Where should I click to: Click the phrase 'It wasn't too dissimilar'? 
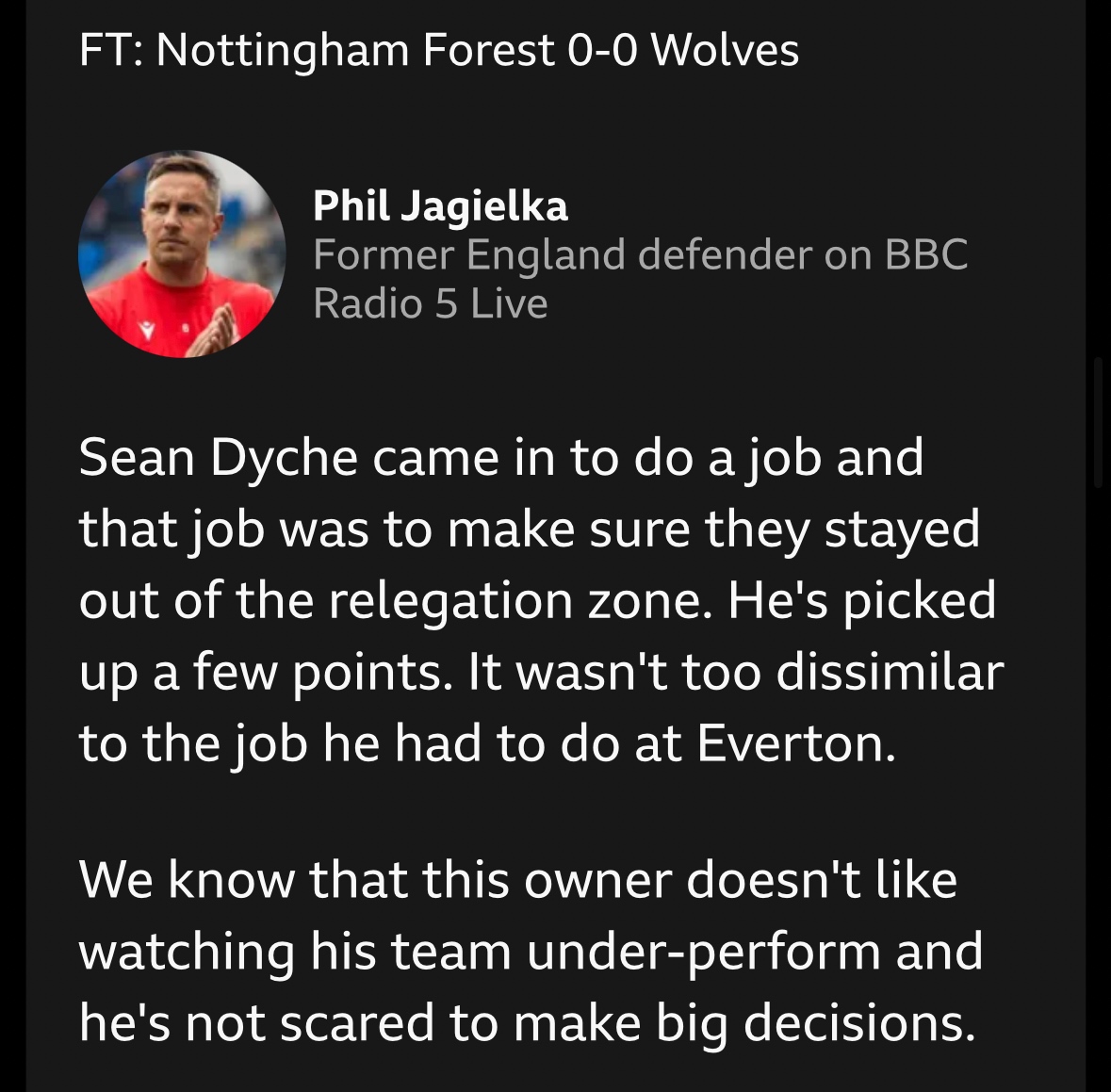tap(735, 673)
